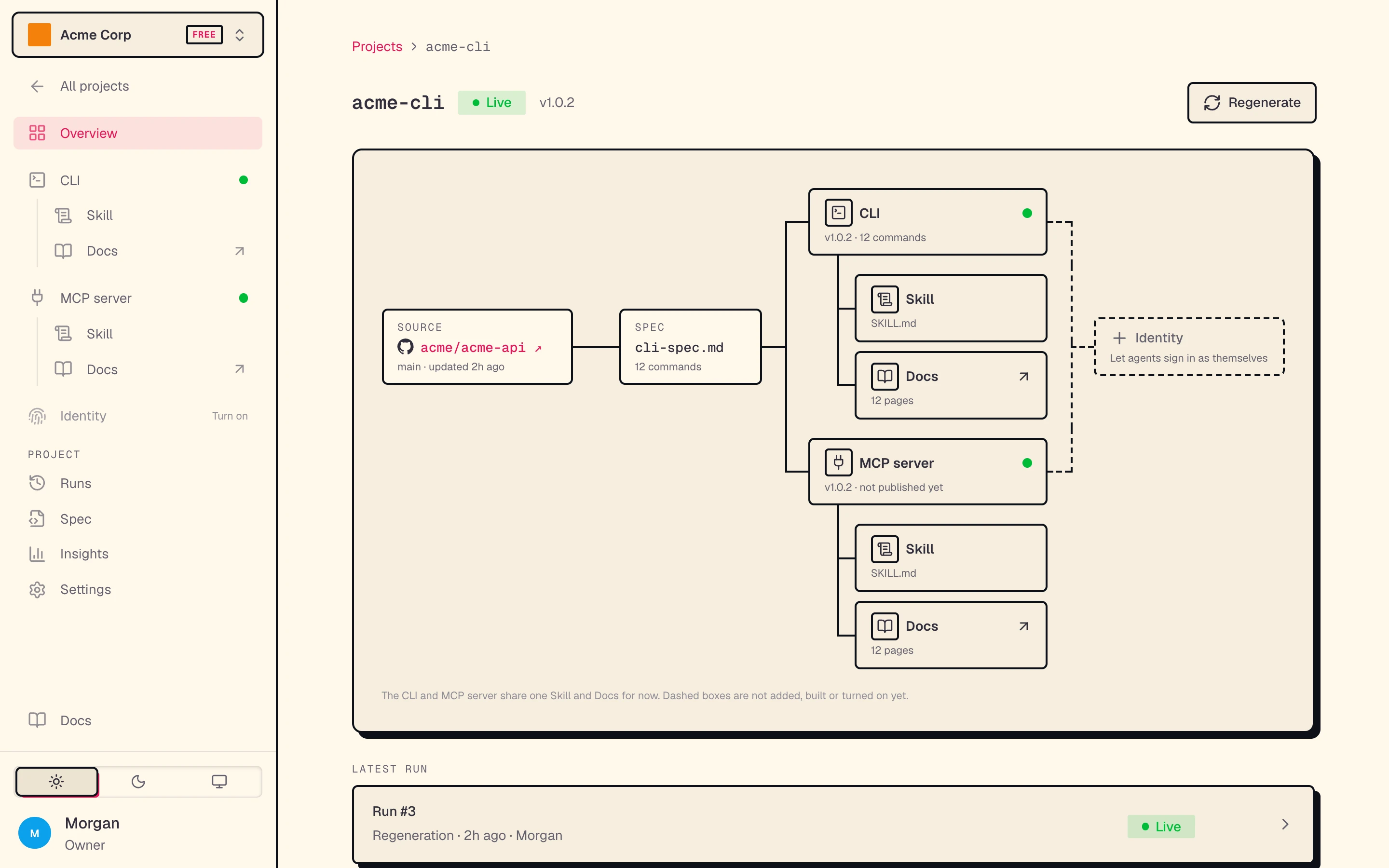Click the MCP server plug icon in sidebar
Viewport: 1389px width, 868px height.
tap(37, 298)
